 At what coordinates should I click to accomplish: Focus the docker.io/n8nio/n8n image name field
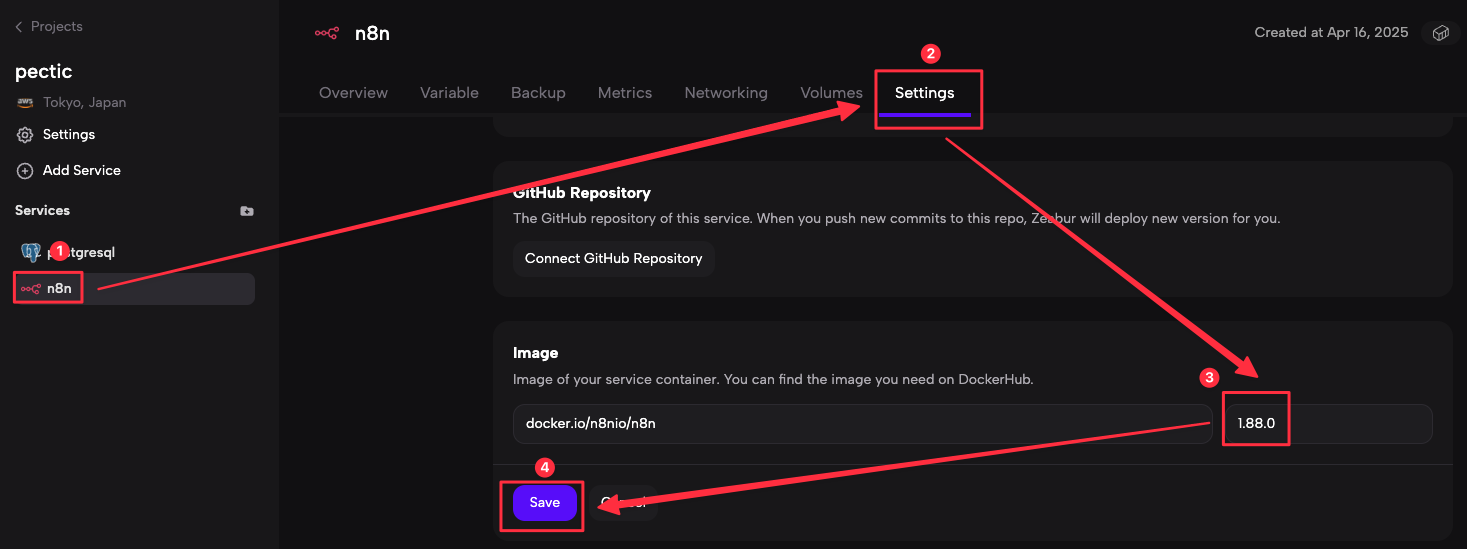(860, 423)
